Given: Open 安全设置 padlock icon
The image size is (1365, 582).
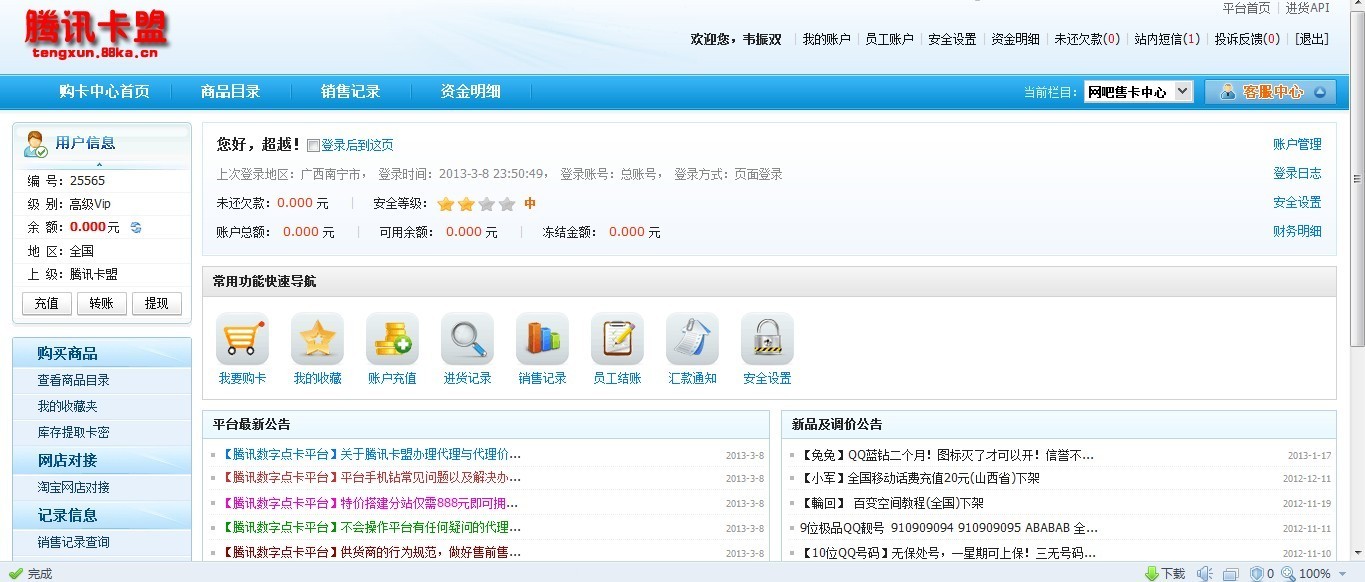Looking at the screenshot, I should [x=766, y=338].
